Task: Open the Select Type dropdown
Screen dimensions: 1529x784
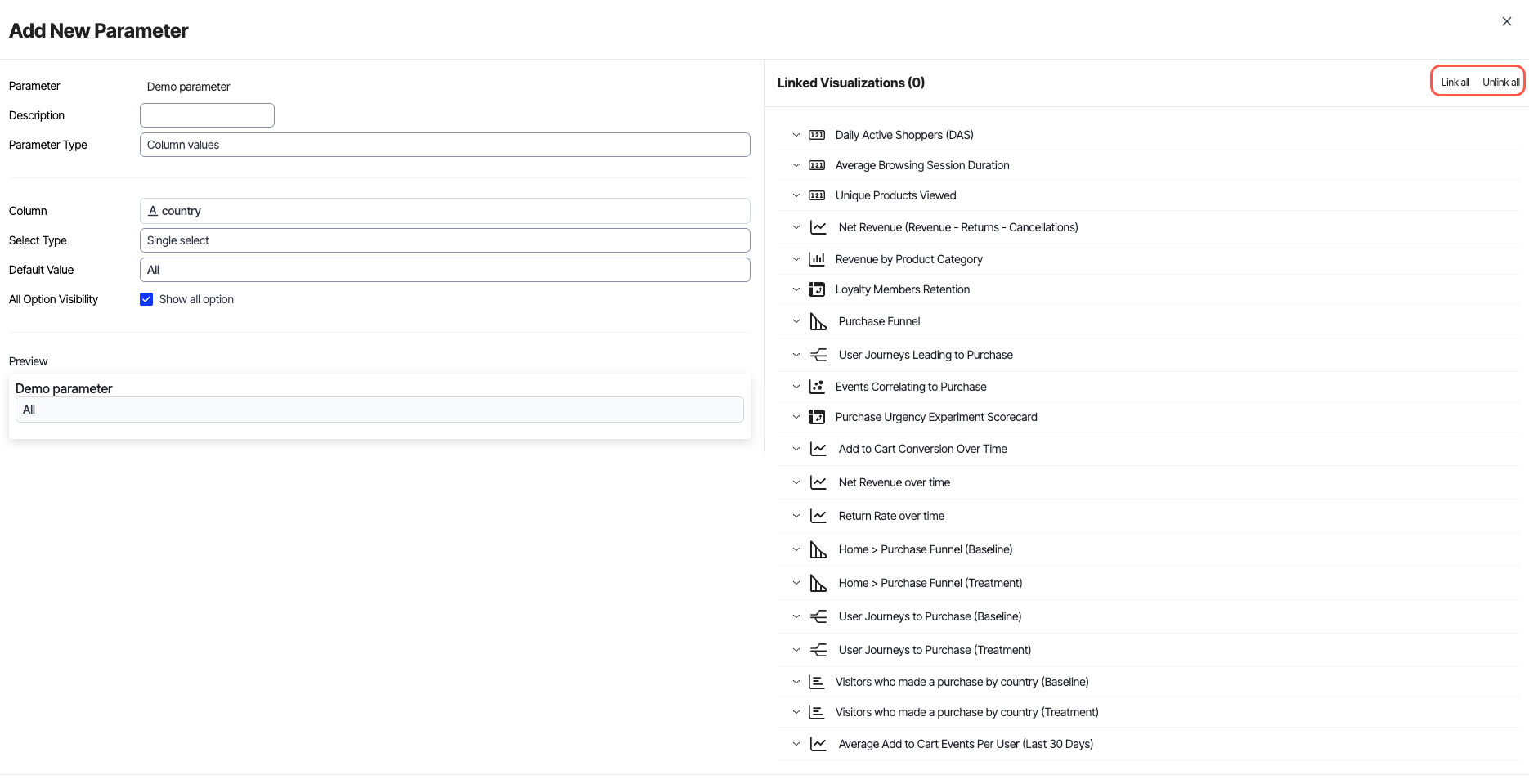Action: [x=445, y=240]
